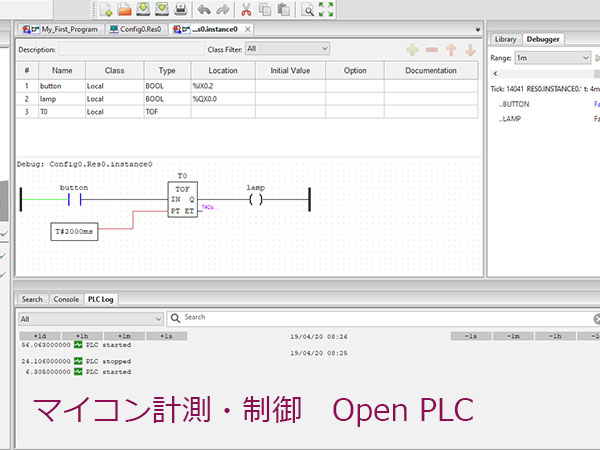Select the Cut scissors icon
Viewport: 600px width, 450px height.
(x=244, y=10)
